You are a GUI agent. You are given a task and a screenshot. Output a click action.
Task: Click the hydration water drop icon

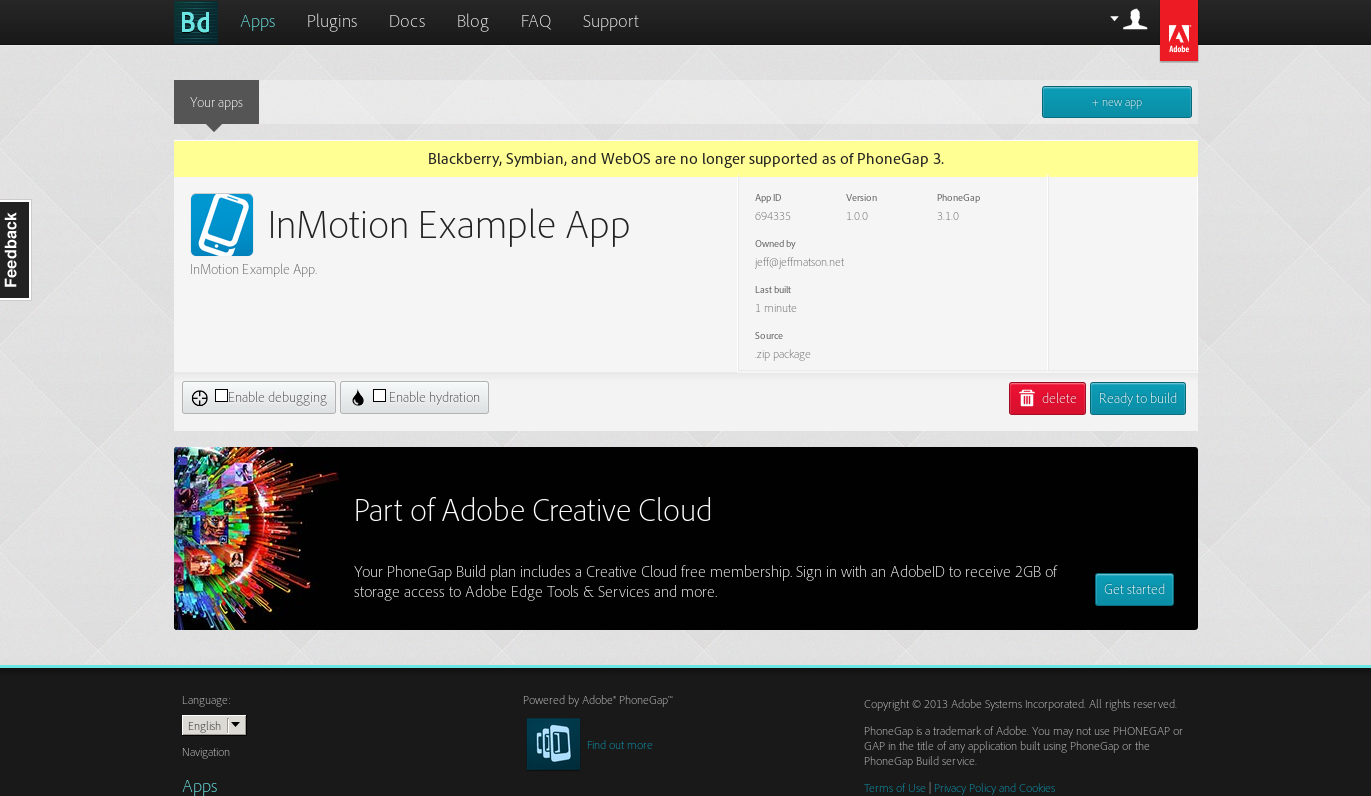358,398
